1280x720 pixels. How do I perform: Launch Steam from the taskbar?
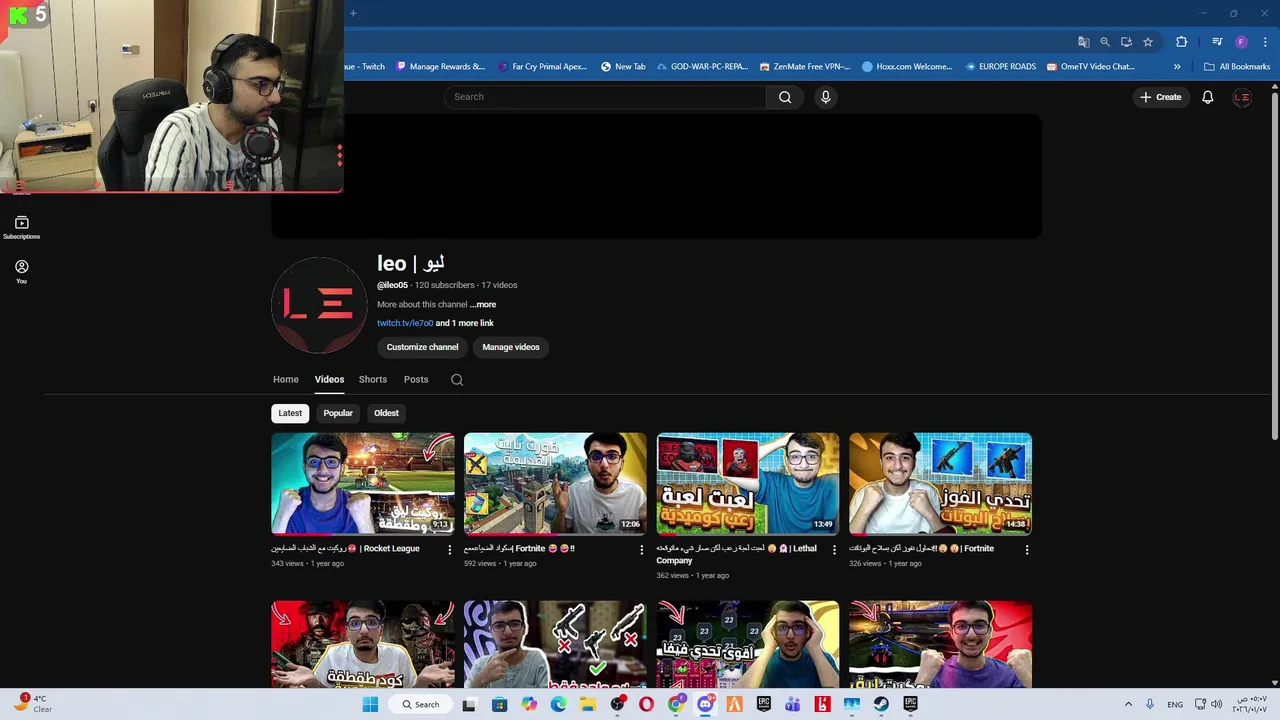[x=881, y=704]
